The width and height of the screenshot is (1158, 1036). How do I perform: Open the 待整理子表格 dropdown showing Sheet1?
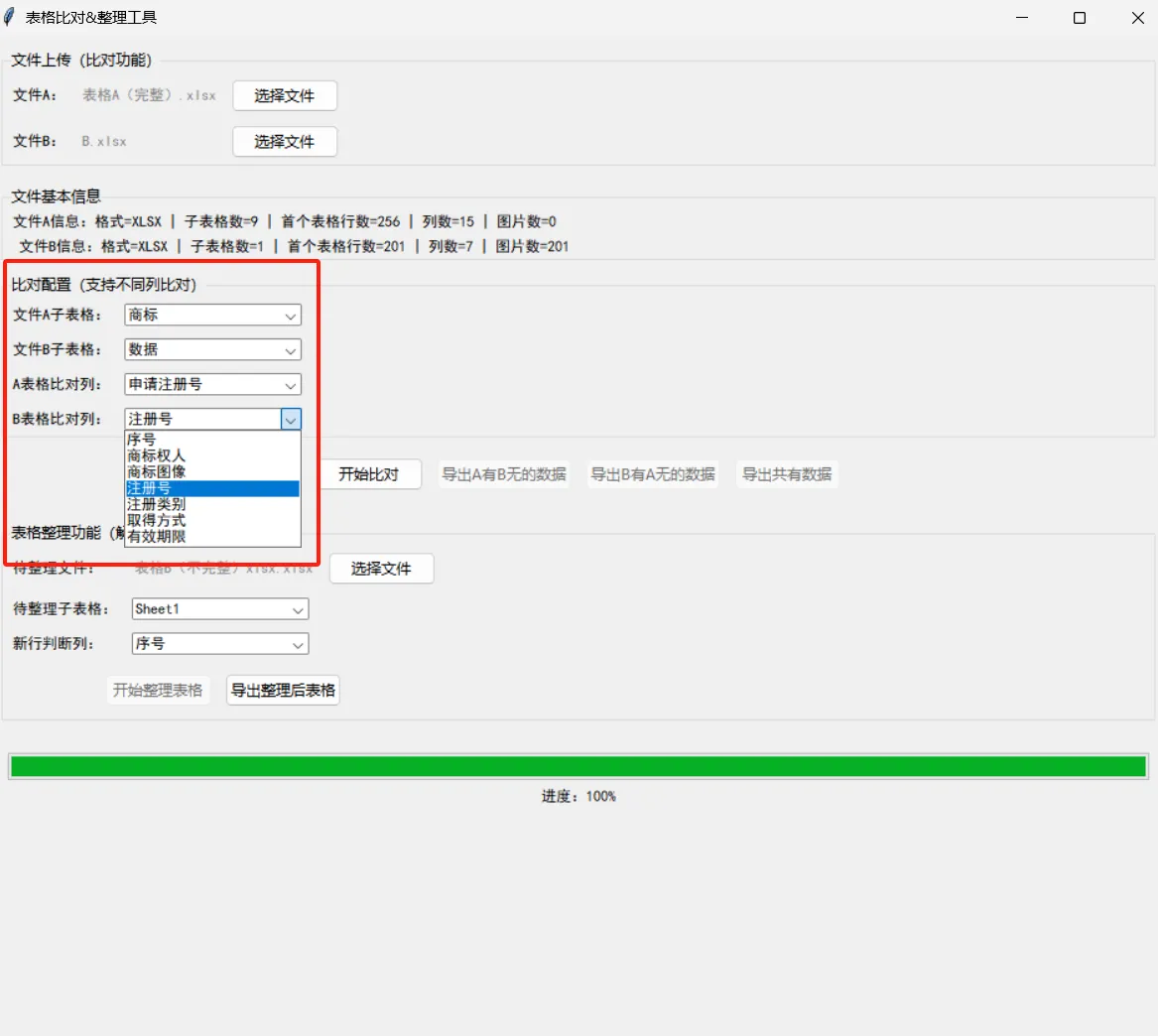tap(220, 609)
